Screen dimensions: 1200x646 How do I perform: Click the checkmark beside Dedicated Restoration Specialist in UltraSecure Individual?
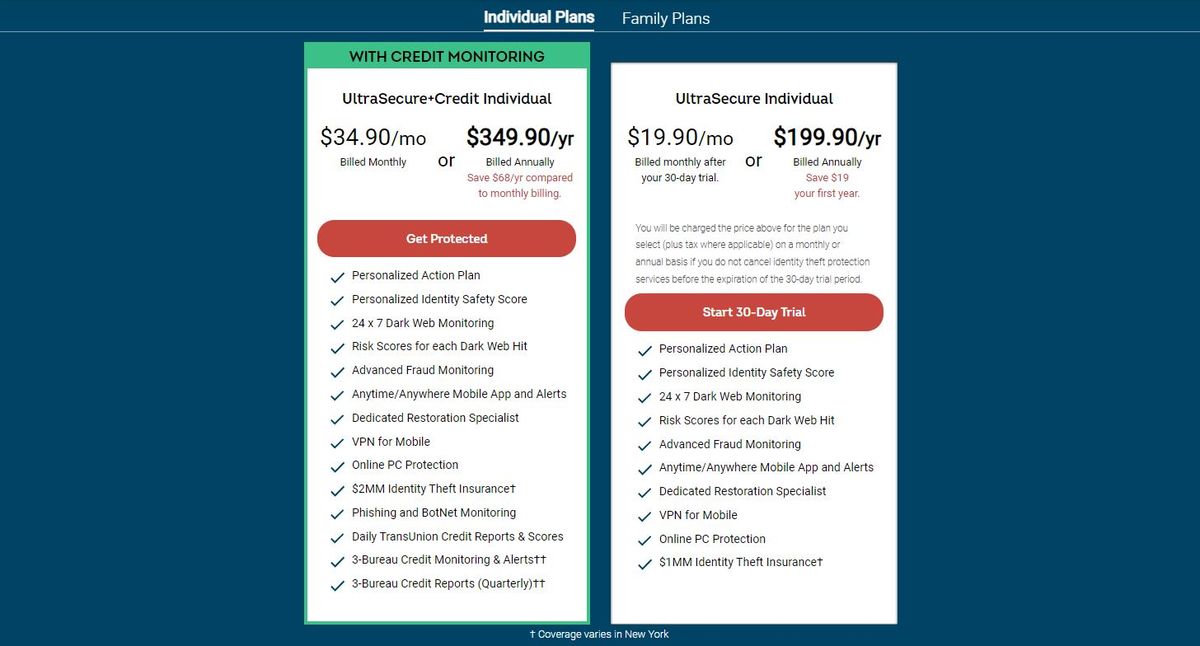tap(644, 493)
